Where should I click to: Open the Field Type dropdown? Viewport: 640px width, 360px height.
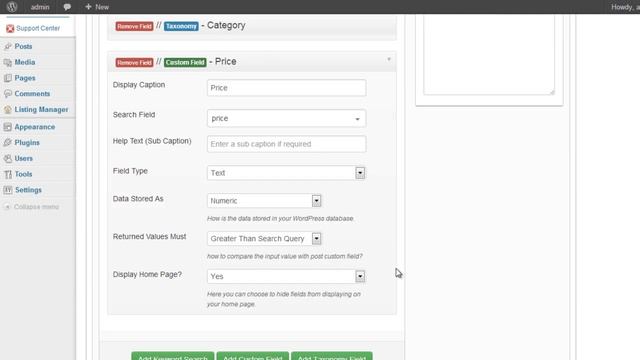pos(286,173)
